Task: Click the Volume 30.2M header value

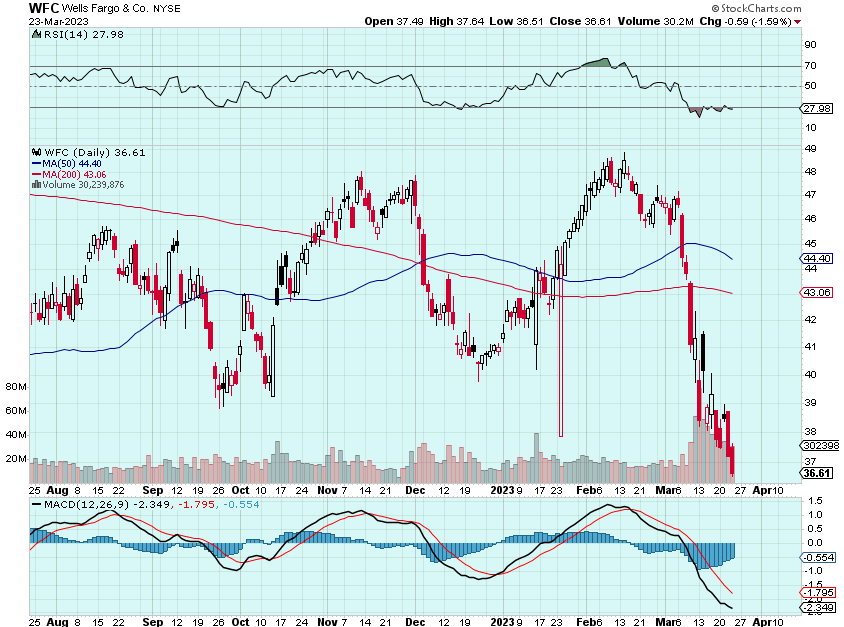Action: [x=655, y=22]
